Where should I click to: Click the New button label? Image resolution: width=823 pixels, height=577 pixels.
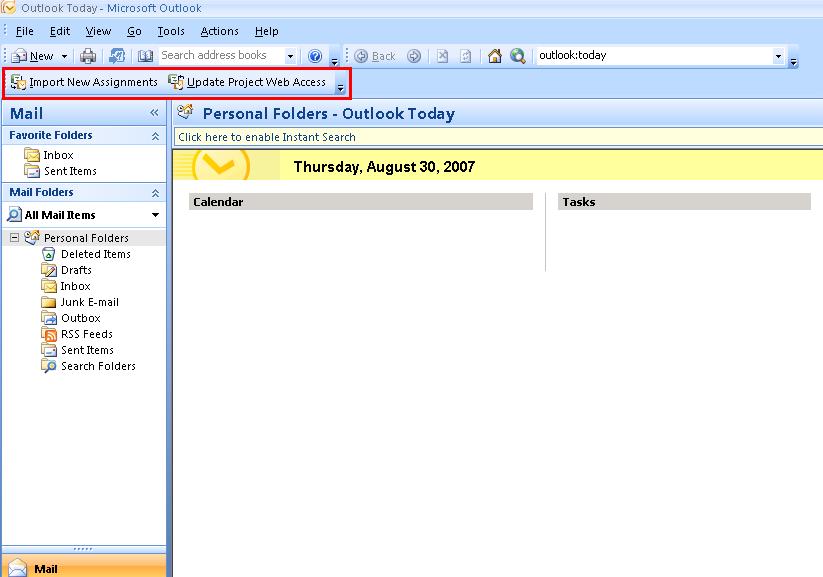pyautogui.click(x=41, y=56)
